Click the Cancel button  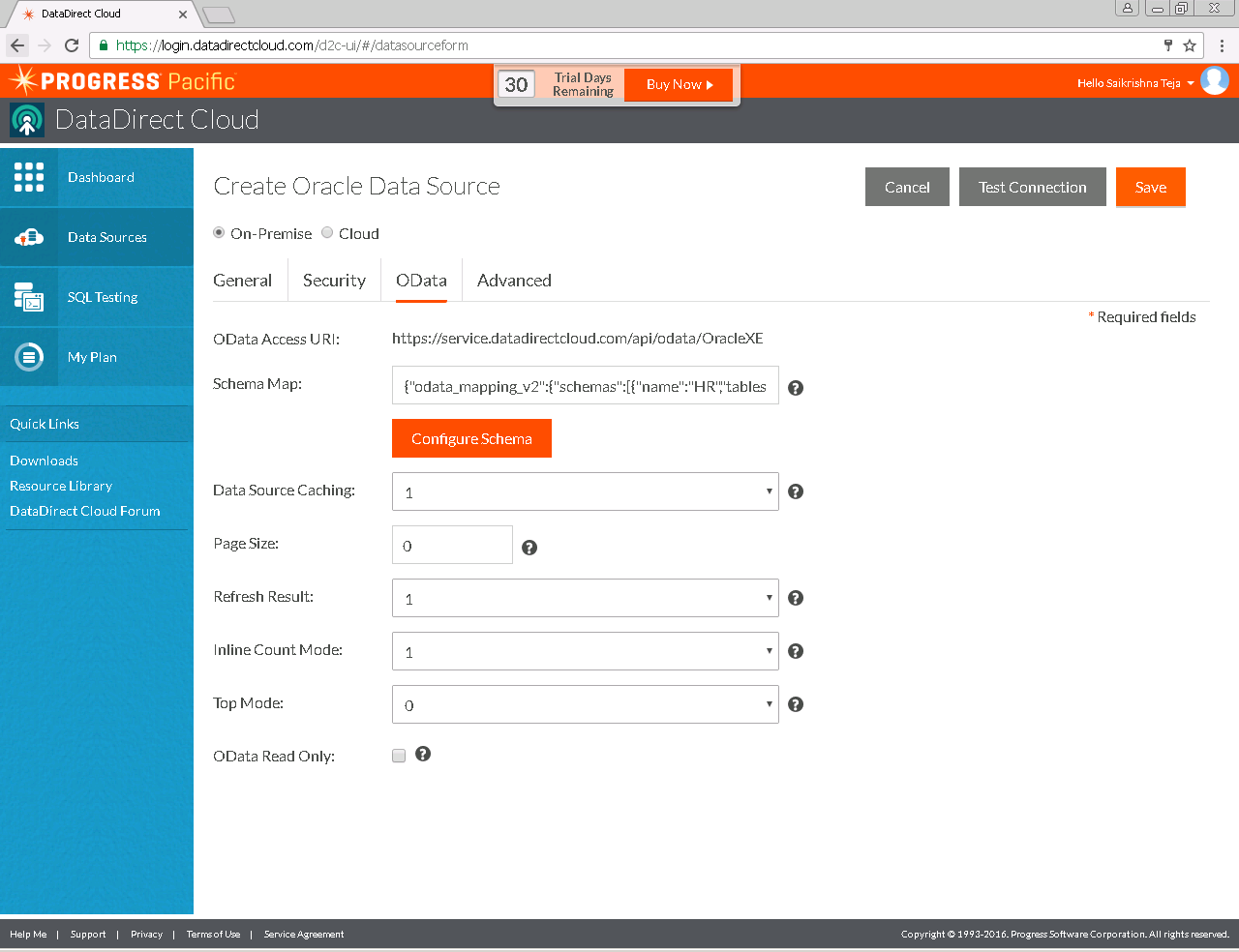[907, 187]
